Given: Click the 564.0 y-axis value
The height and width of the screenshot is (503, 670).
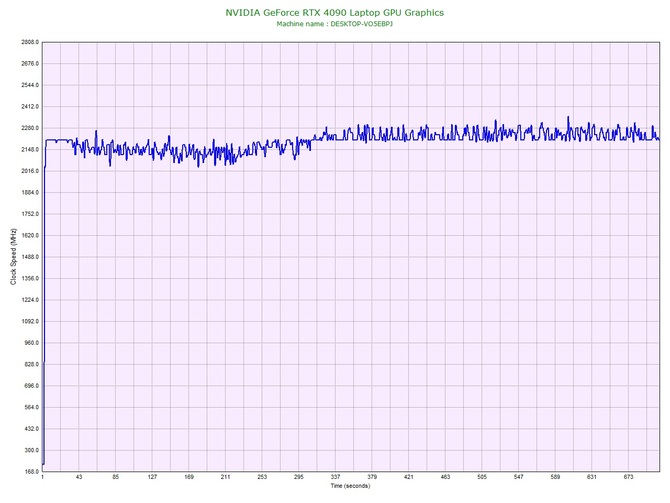Looking at the screenshot, I should 31,407.
